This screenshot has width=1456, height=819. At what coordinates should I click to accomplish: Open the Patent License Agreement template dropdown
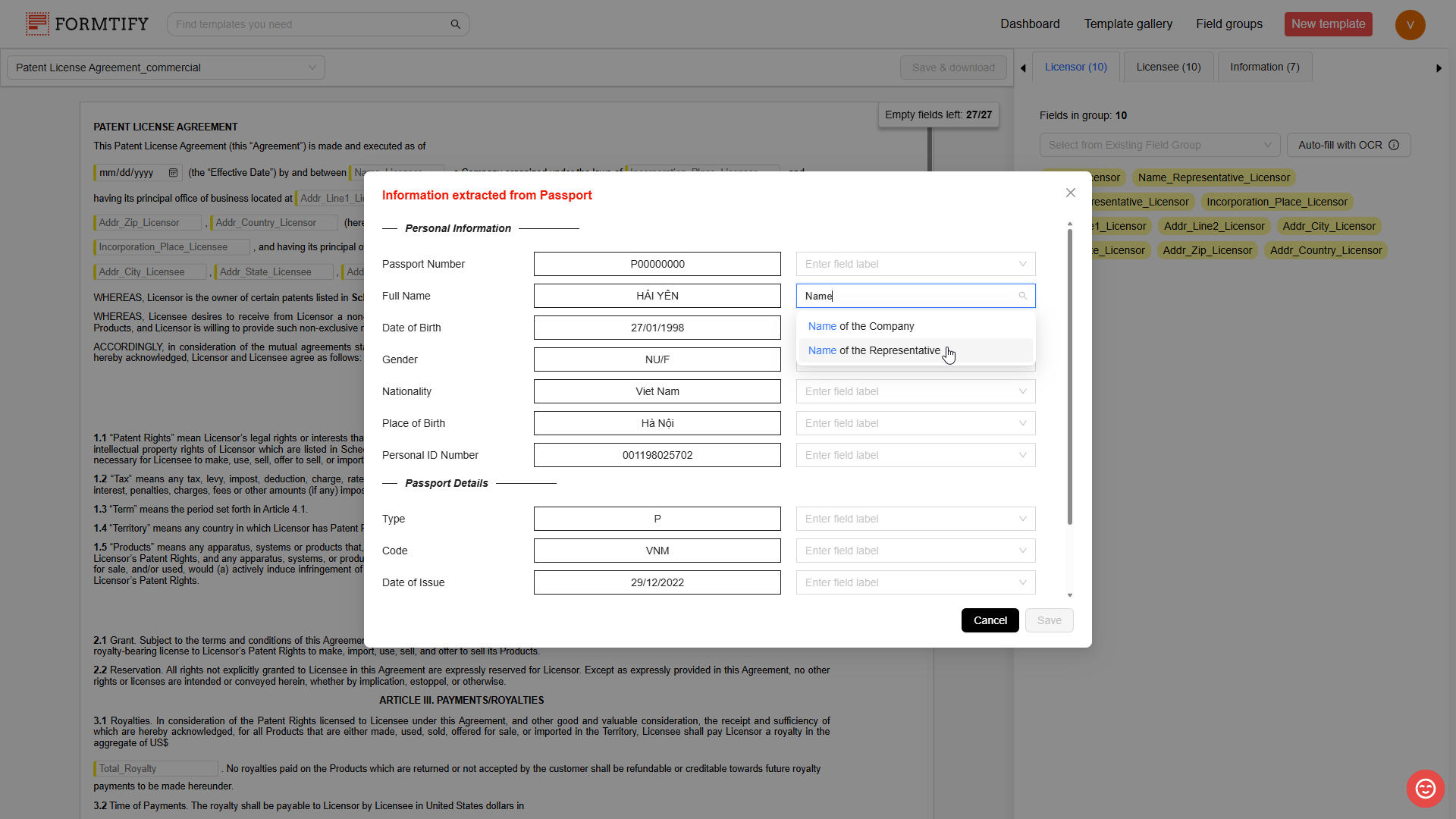tap(166, 67)
